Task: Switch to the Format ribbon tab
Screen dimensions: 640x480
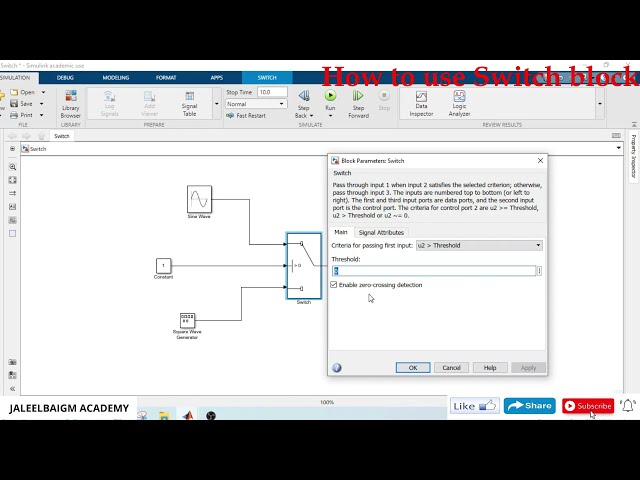Action: pos(166,78)
